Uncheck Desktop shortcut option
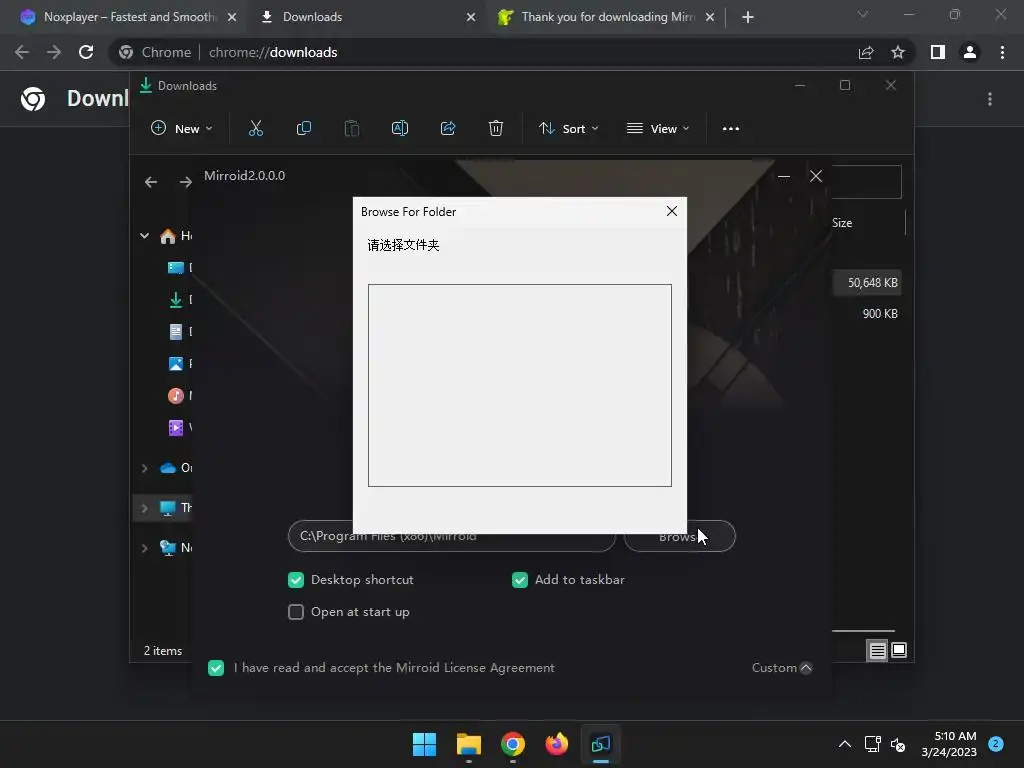The width and height of the screenshot is (1024, 768). (296, 580)
